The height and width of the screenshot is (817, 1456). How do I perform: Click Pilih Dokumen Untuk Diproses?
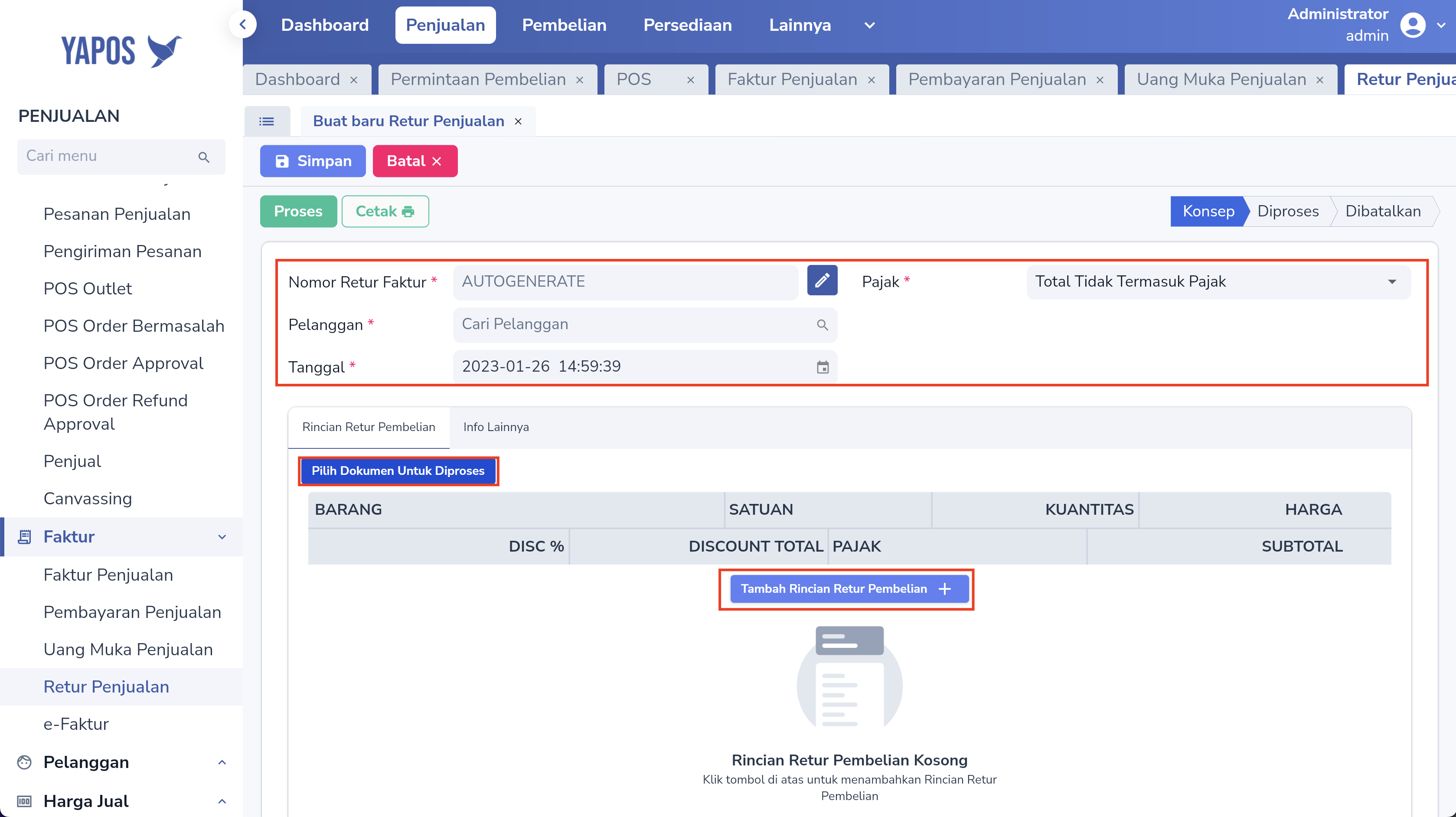[398, 471]
